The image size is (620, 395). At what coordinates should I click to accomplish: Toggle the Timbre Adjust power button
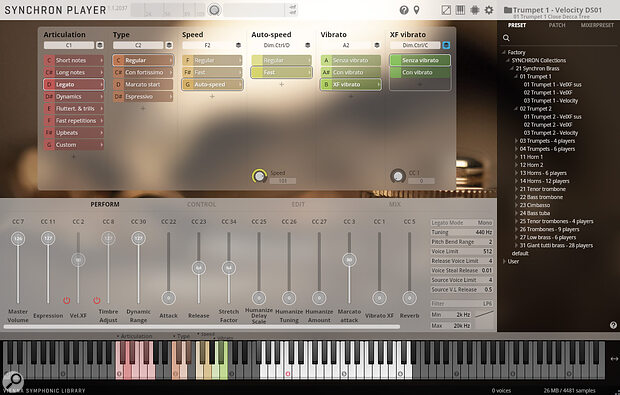click(x=96, y=301)
